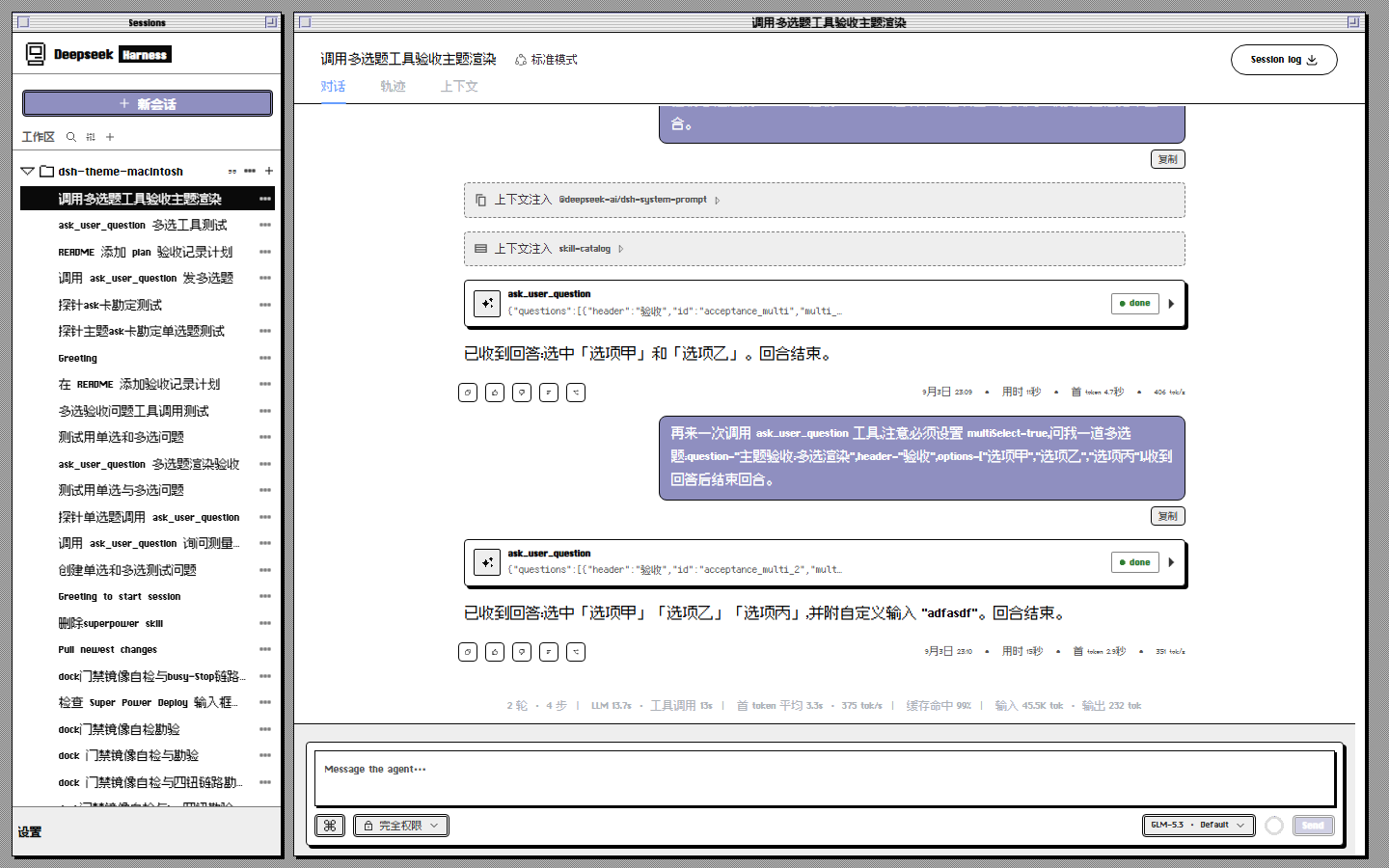
Task: Open the GLM-5.3 Default model dropdown
Action: tap(1199, 826)
